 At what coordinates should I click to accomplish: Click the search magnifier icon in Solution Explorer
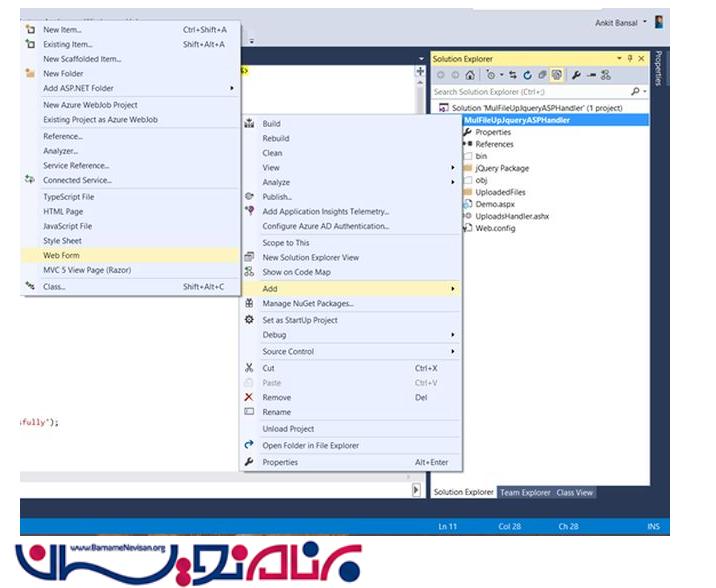(x=635, y=91)
